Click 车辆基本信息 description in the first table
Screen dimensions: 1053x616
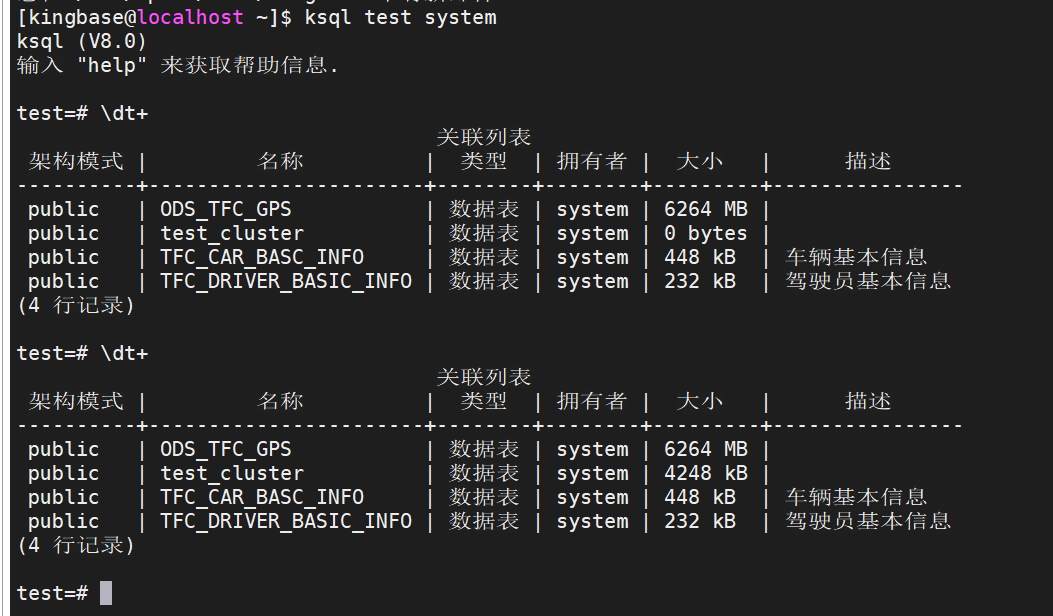tap(857, 257)
